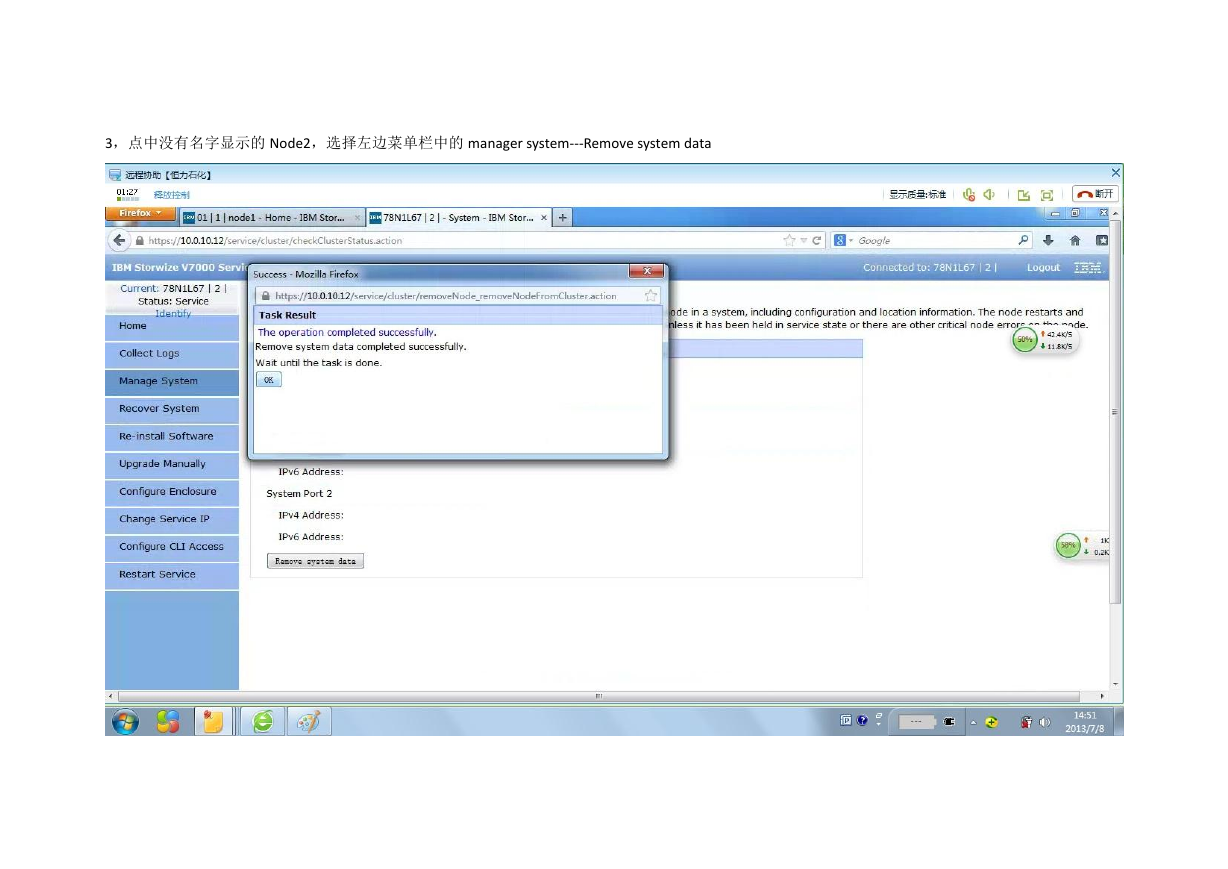The image size is (1228, 869).
Task: Open the green browser icon on the taskbar
Action: (x=263, y=722)
